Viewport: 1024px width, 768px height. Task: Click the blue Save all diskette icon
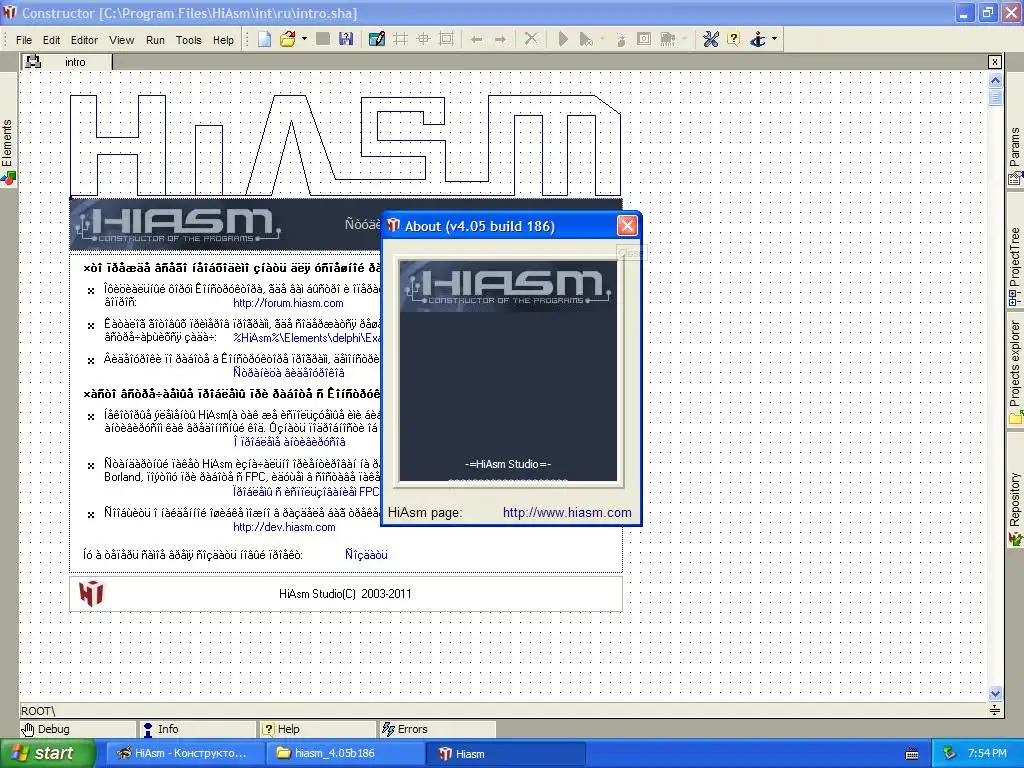click(x=346, y=39)
